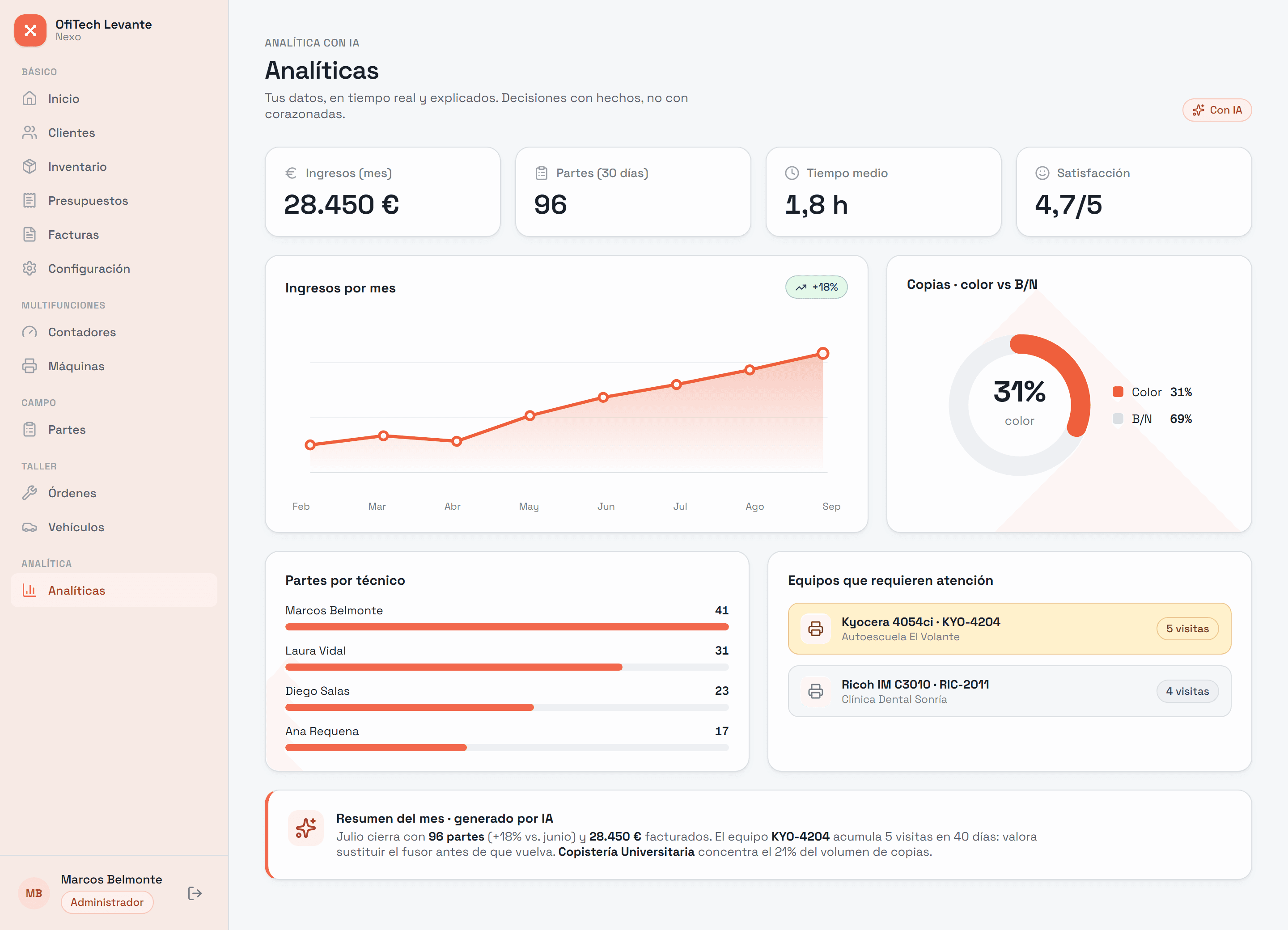This screenshot has width=1288, height=930.
Task: Click the logout icon beside Marcos Belmonte
Action: pyautogui.click(x=195, y=893)
